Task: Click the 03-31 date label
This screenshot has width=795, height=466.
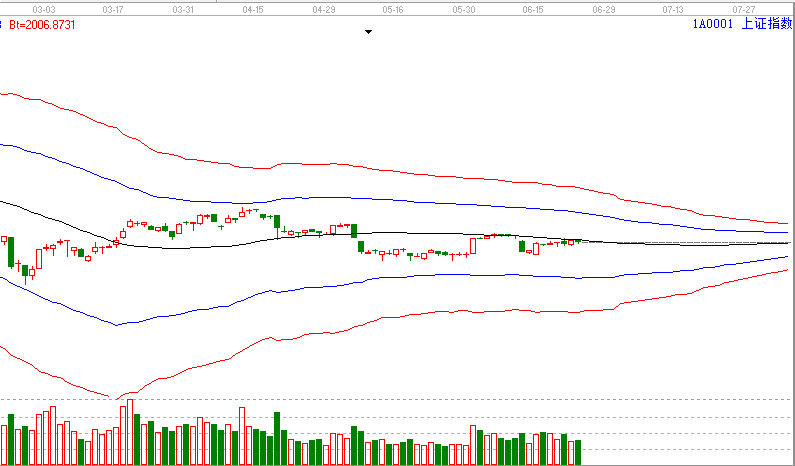Action: [184, 8]
